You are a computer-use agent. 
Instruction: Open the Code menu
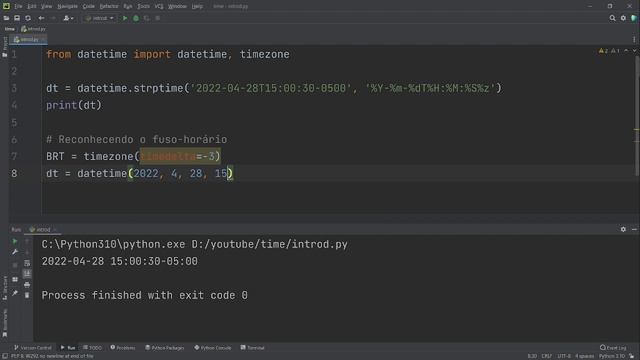(89, 6)
